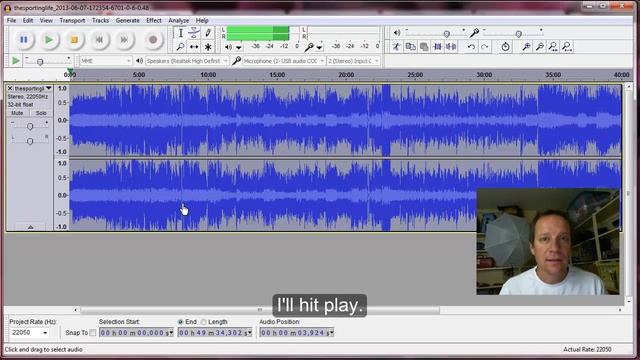Click the Undo arrow icon
The height and width of the screenshot is (360, 640).
point(471,47)
